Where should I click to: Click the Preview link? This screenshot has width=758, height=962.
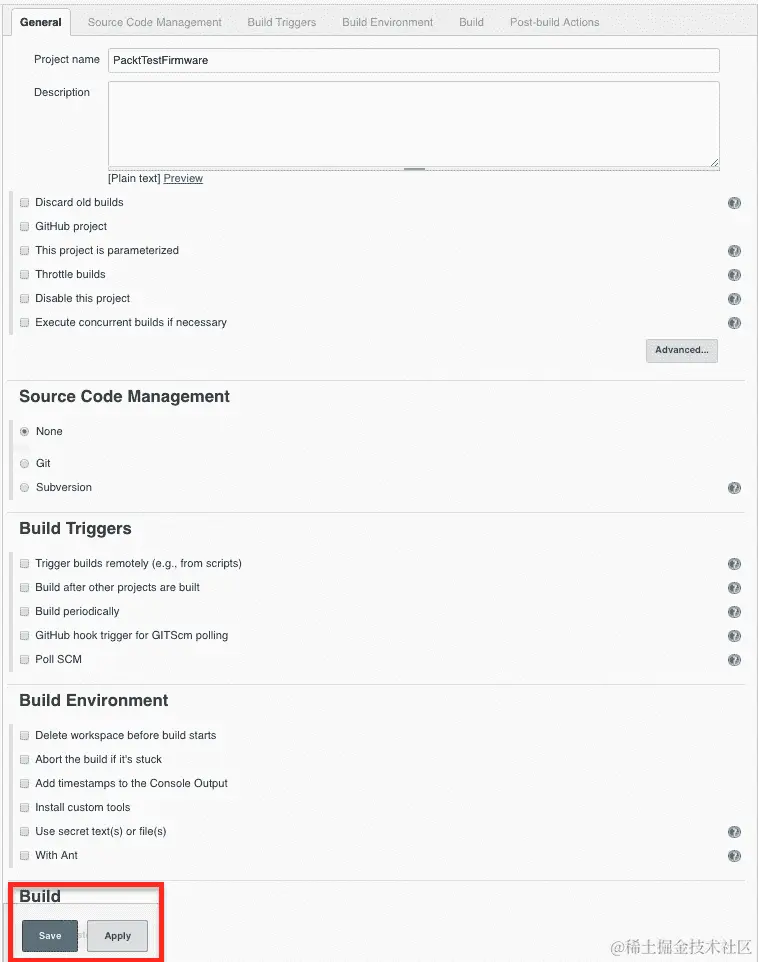pyautogui.click(x=183, y=179)
